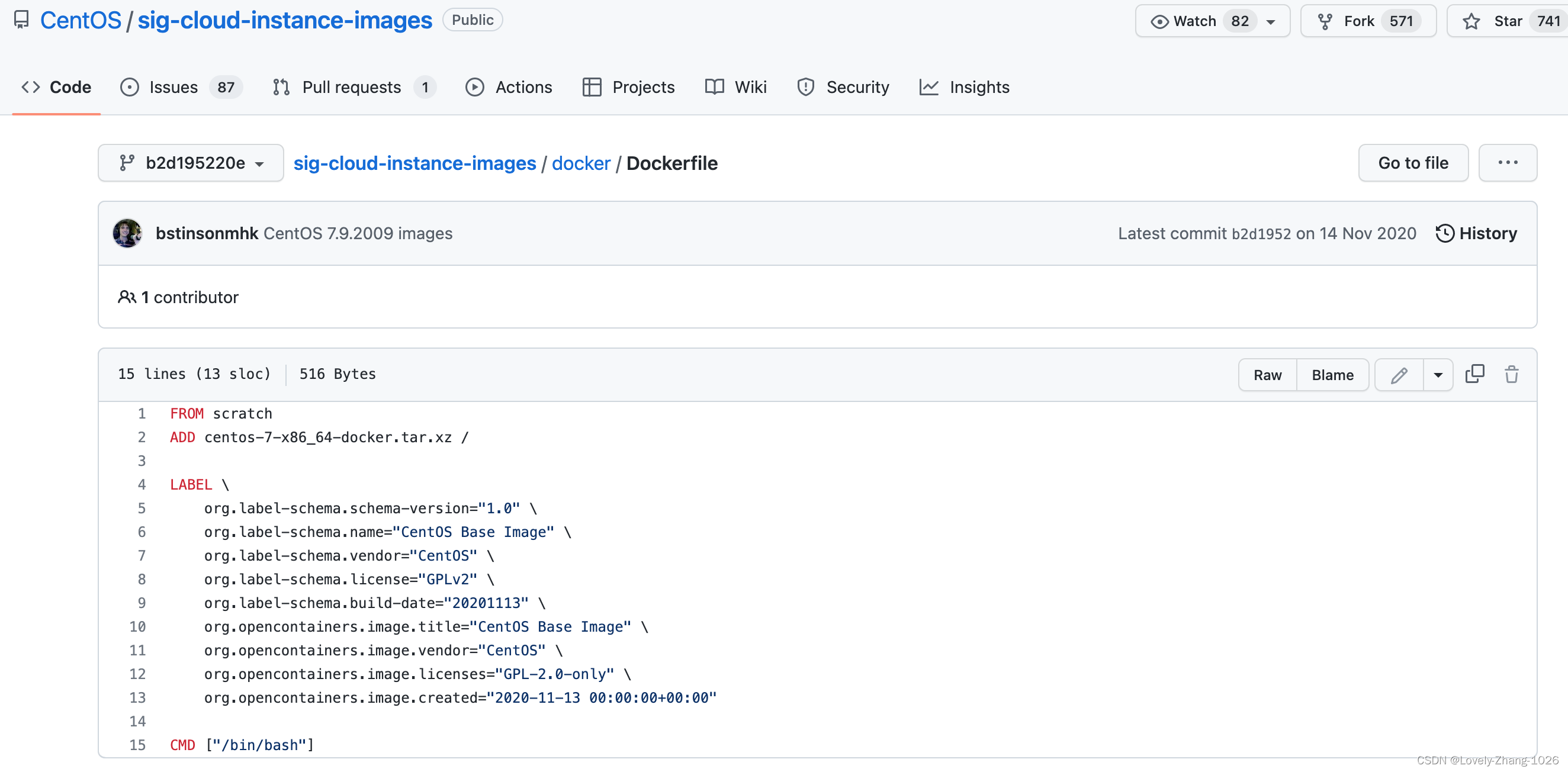The width and height of the screenshot is (1568, 772).
Task: Click the contributors people icon
Action: (x=127, y=297)
